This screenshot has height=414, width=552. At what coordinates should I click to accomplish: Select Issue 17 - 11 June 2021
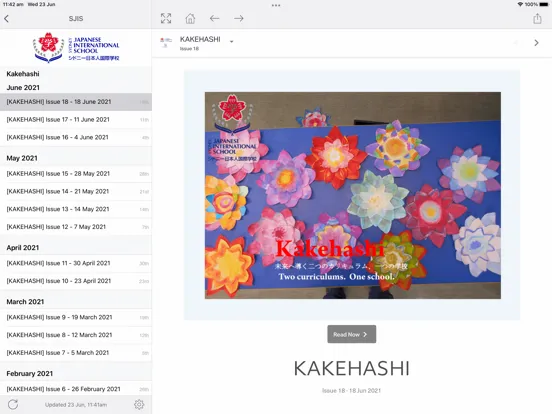(76, 120)
